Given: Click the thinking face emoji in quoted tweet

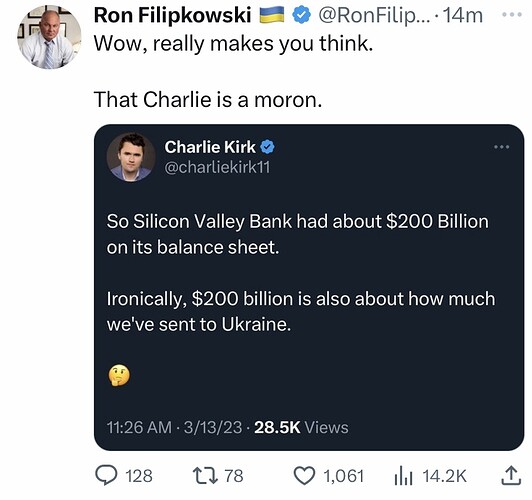Looking at the screenshot, I should click(x=119, y=376).
